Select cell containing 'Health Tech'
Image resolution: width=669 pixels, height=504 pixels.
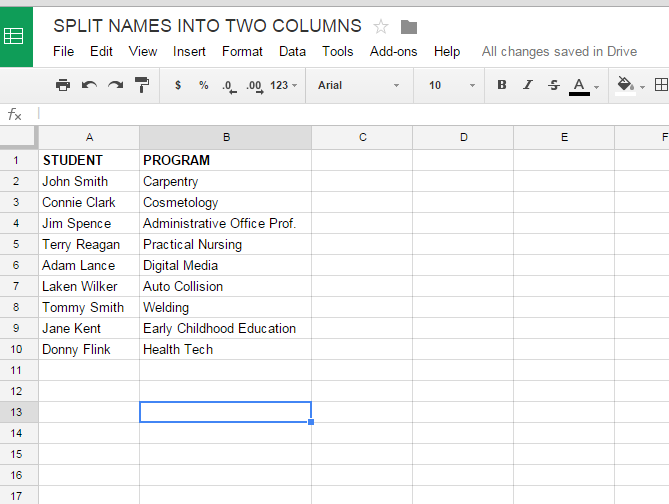pyautogui.click(x=226, y=349)
